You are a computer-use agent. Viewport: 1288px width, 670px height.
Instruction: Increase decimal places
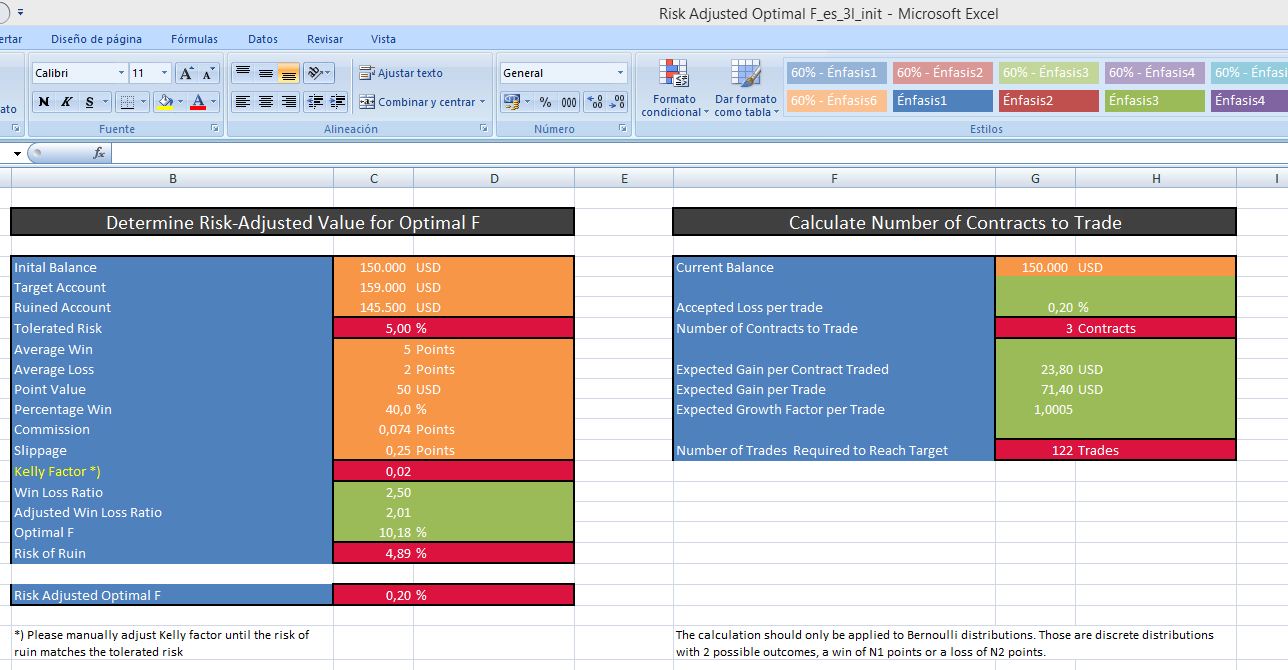(594, 102)
